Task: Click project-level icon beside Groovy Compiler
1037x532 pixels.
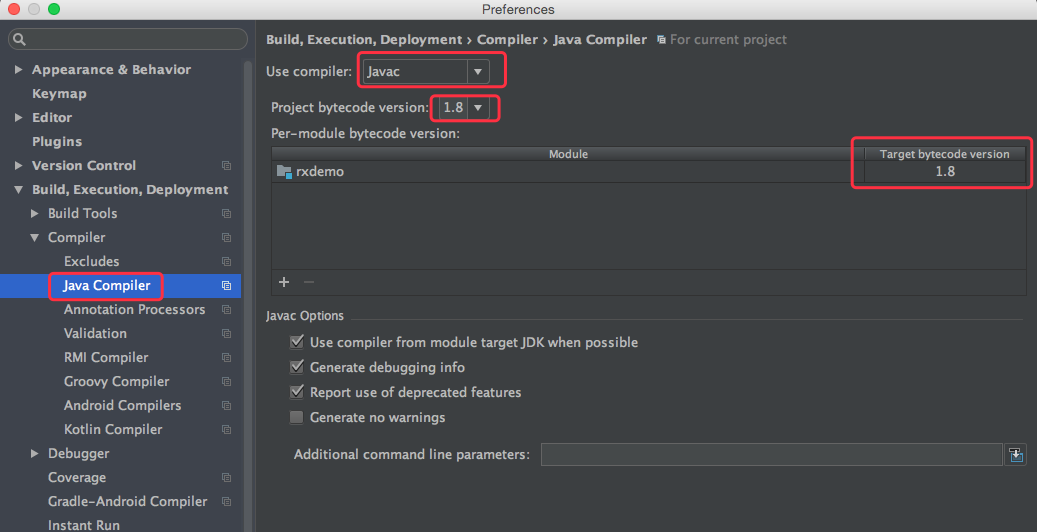Action: click(226, 382)
